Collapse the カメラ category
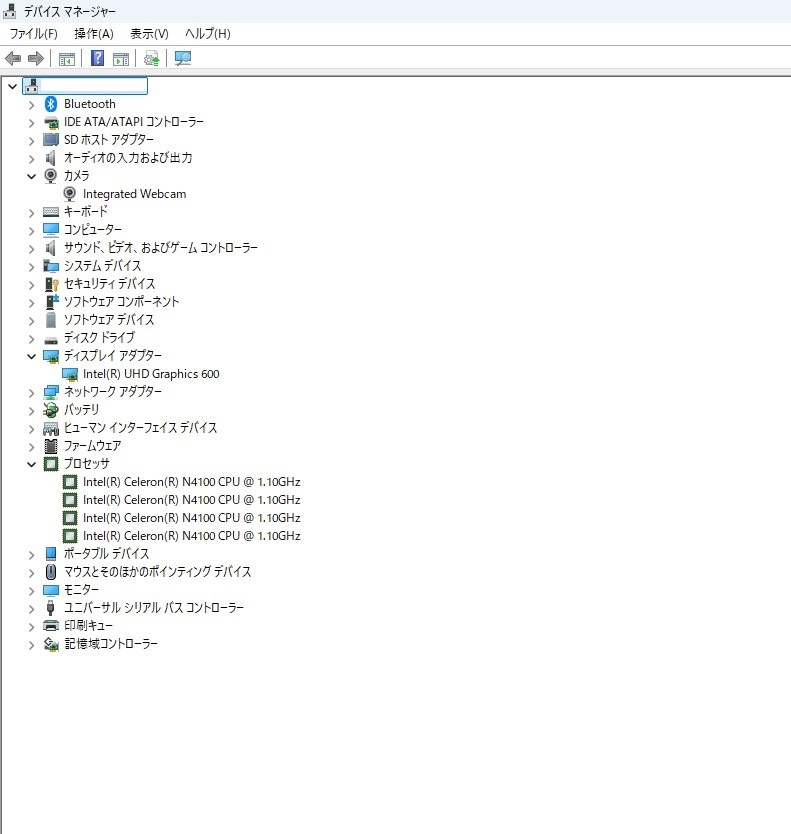 (x=31, y=176)
